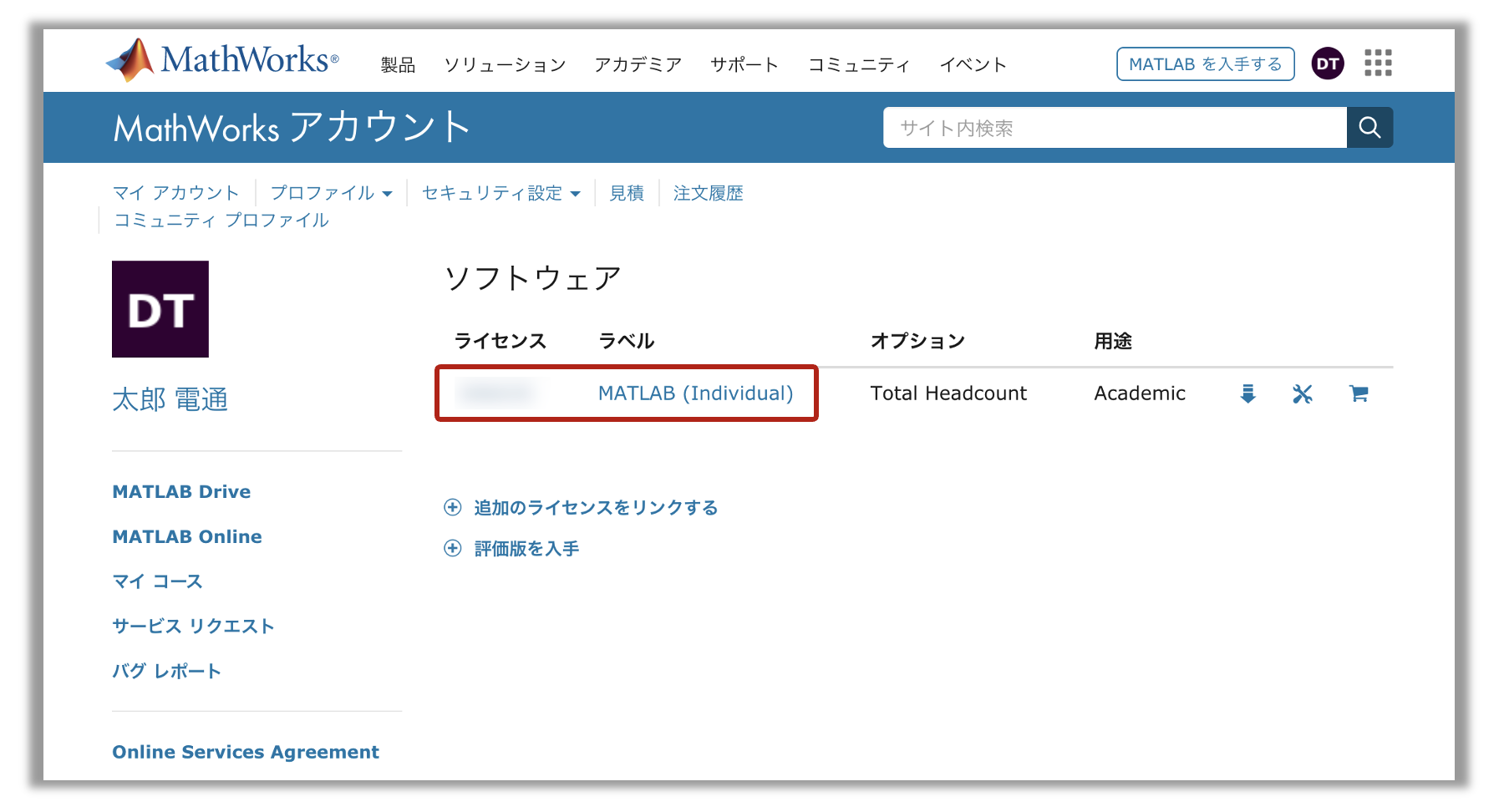Viewport: 1504px width, 812px height.
Task: Click the MATLAB を入手する button
Action: tap(1205, 63)
